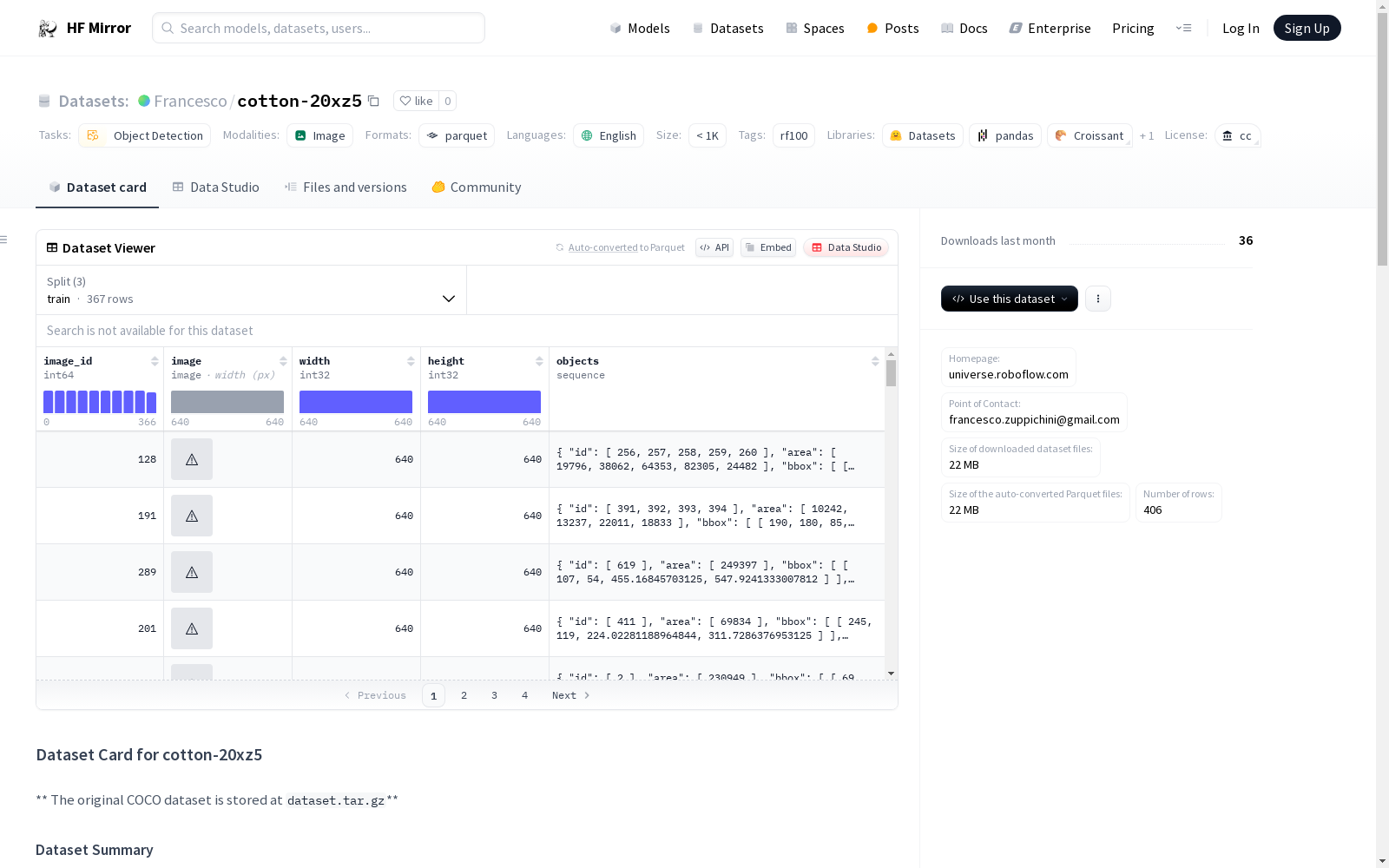
Task: Click the francesco.zuppichini@gmail.com contact link
Action: pos(1034,419)
